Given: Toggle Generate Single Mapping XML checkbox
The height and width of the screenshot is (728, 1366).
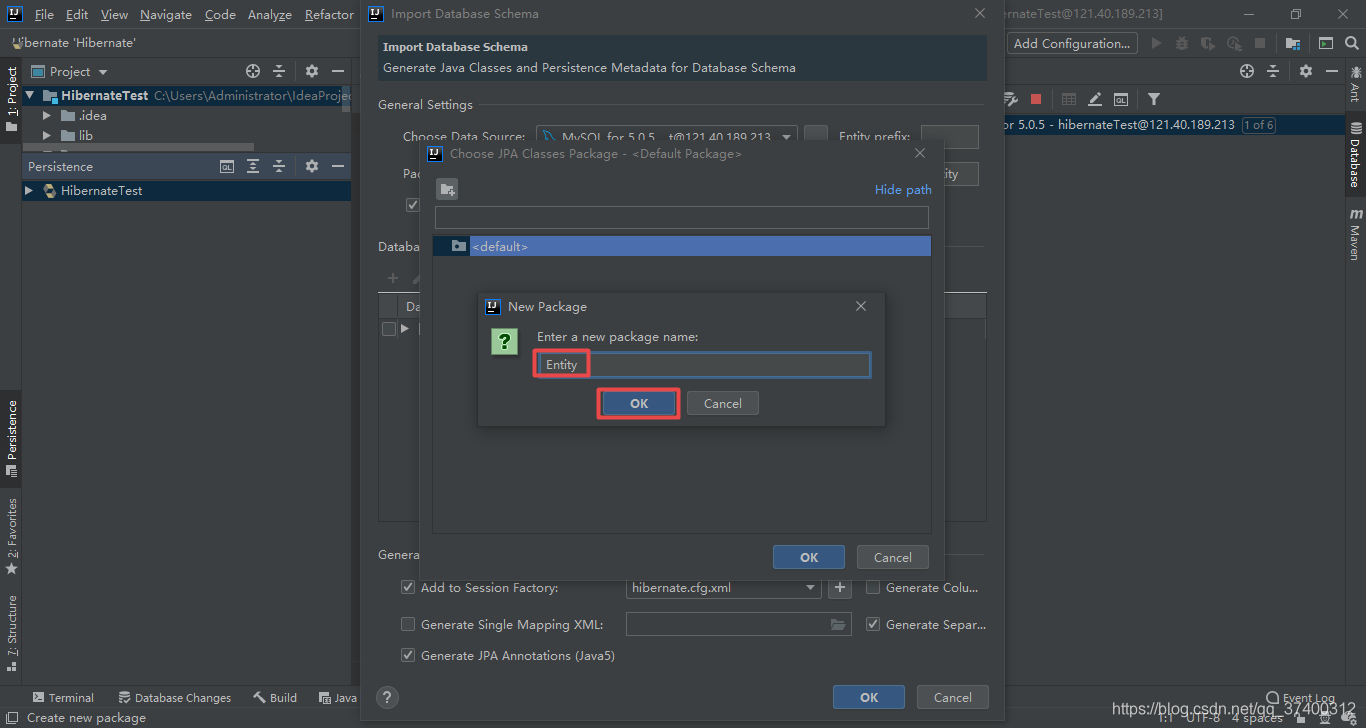Looking at the screenshot, I should coord(408,624).
